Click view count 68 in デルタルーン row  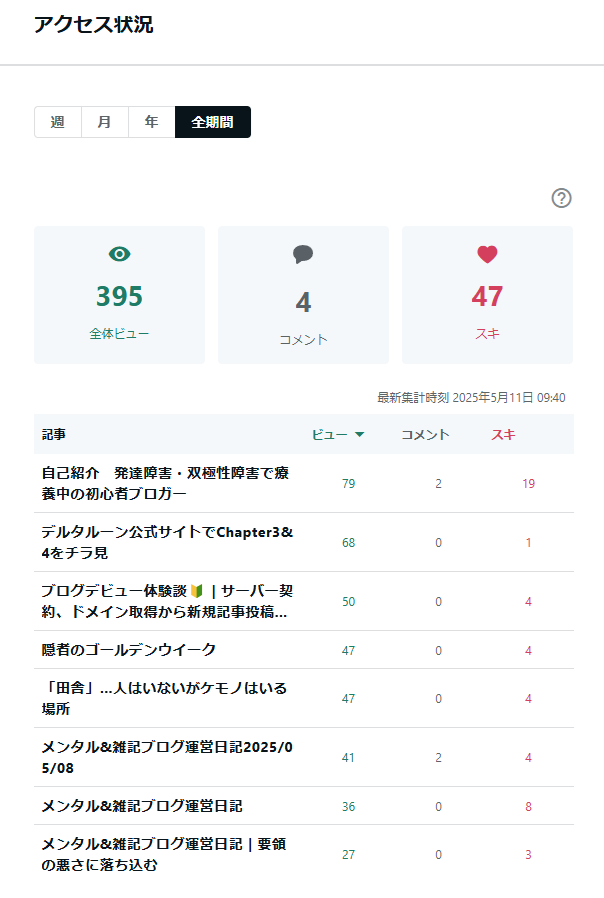[349, 543]
